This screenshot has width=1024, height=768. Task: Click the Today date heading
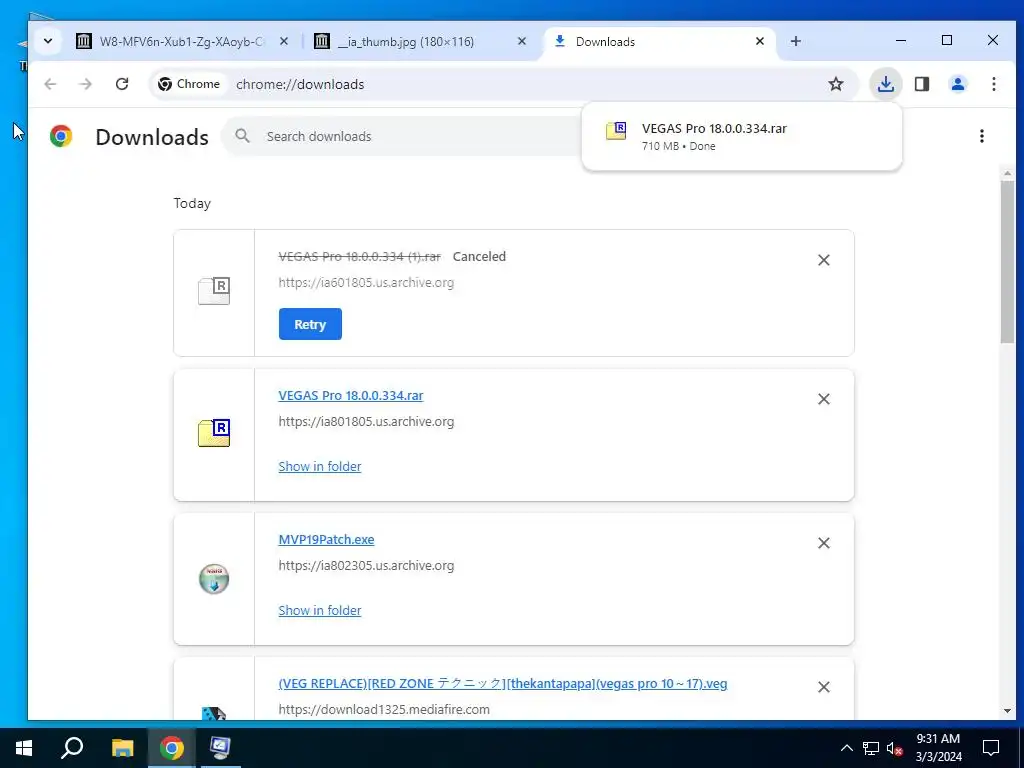point(192,203)
